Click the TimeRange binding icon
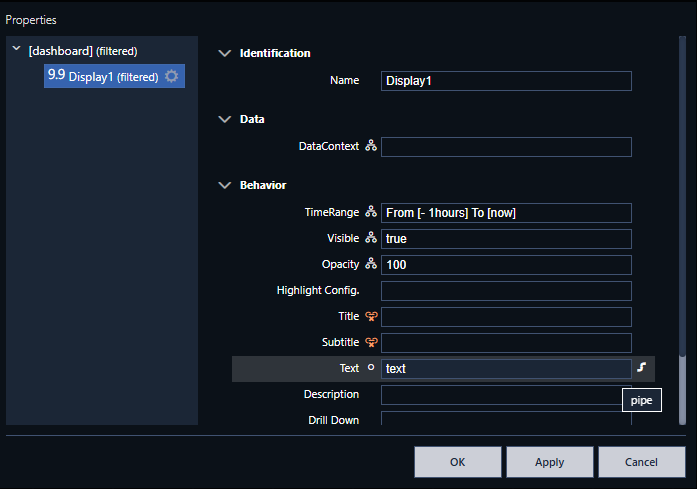The width and height of the screenshot is (697, 489). click(371, 213)
